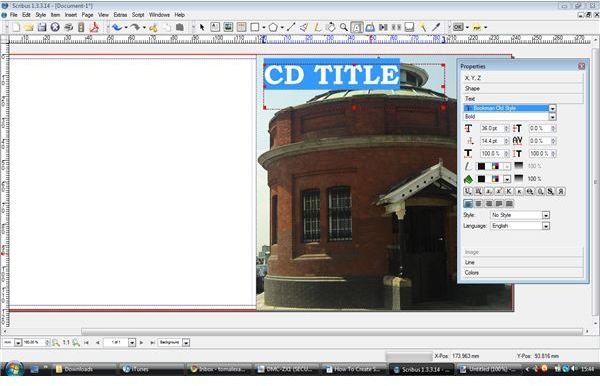The height and width of the screenshot is (386, 600).
Task: Select the Insert Shape rectangle tool
Action: [x=254, y=27]
